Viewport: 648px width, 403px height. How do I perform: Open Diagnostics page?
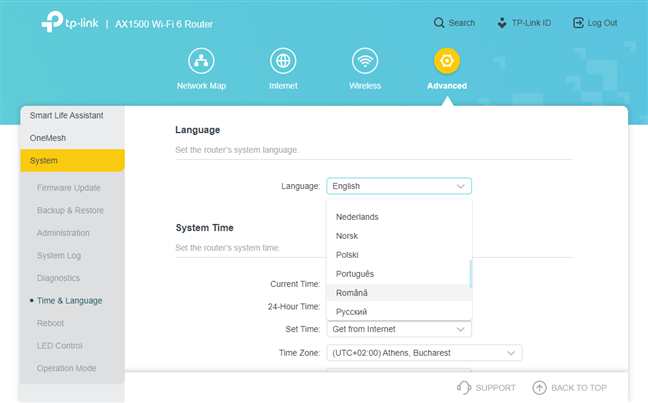click(x=58, y=278)
